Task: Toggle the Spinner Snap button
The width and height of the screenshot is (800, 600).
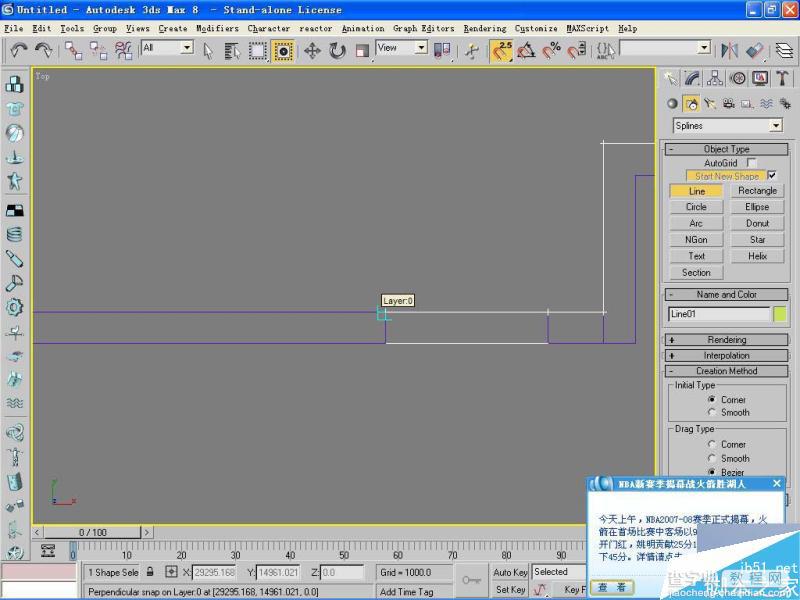Action: point(577,51)
